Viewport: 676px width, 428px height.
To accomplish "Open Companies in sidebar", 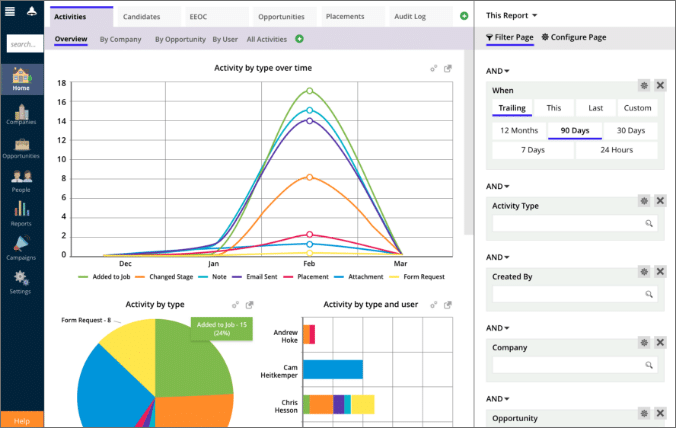I will (x=21, y=114).
